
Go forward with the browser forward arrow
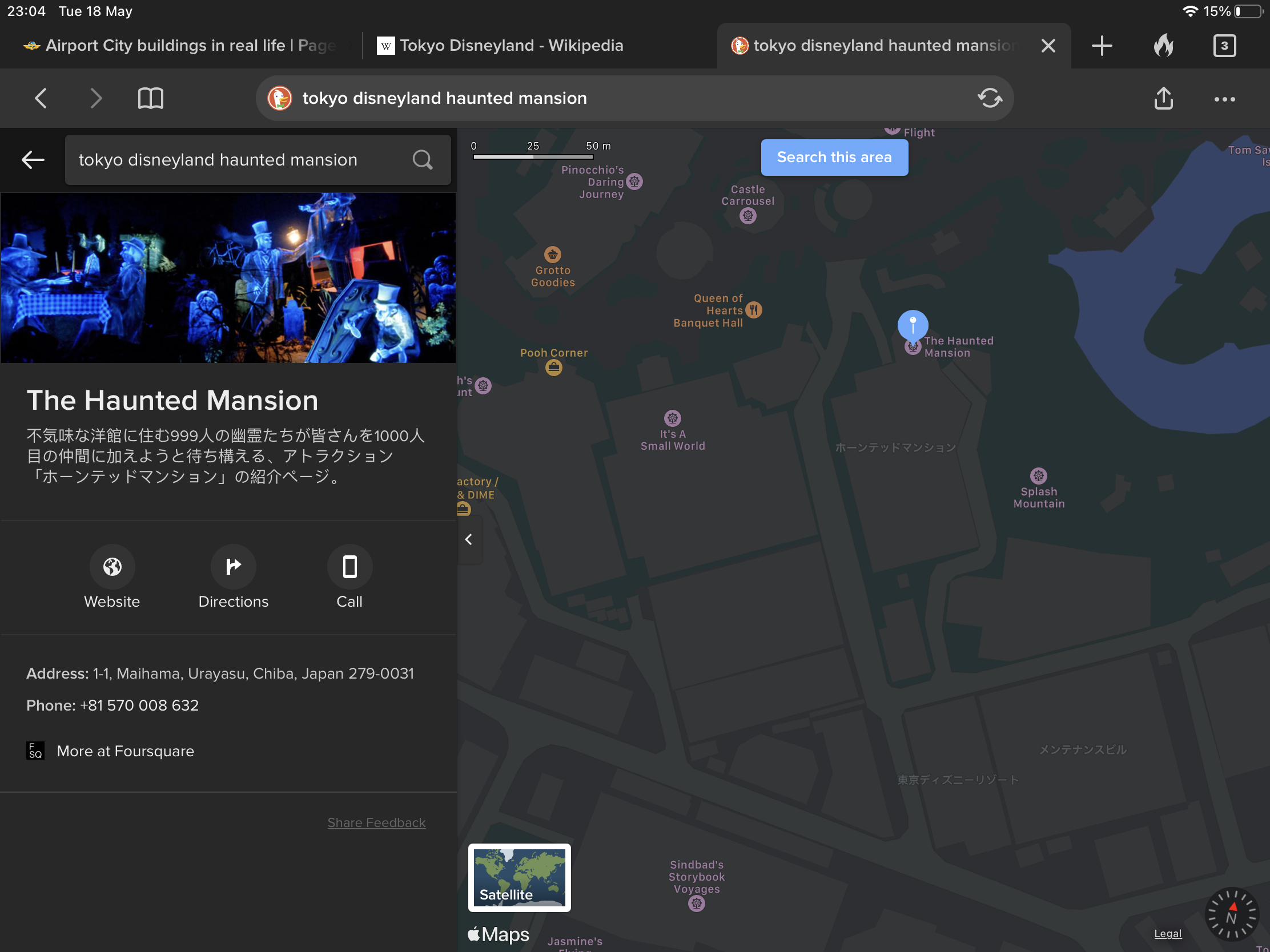pos(96,98)
